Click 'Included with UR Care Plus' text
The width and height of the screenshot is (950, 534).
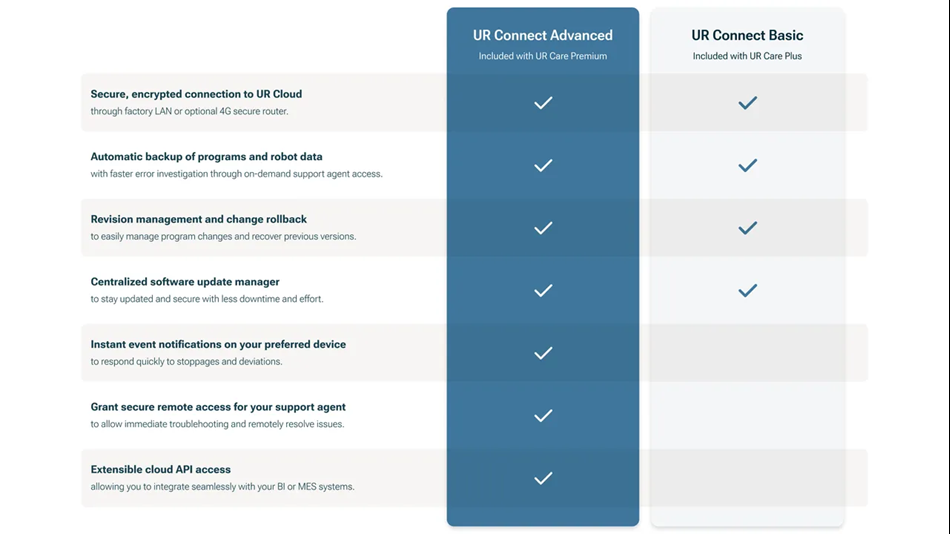pyautogui.click(x=747, y=56)
